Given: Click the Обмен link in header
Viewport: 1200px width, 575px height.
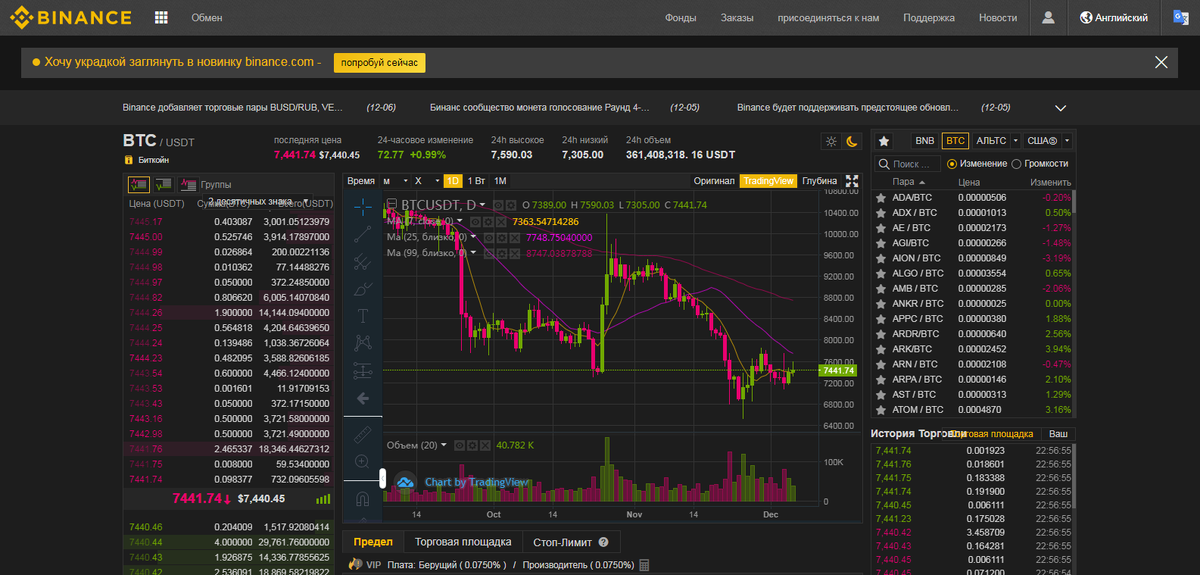Looking at the screenshot, I should tap(207, 18).
